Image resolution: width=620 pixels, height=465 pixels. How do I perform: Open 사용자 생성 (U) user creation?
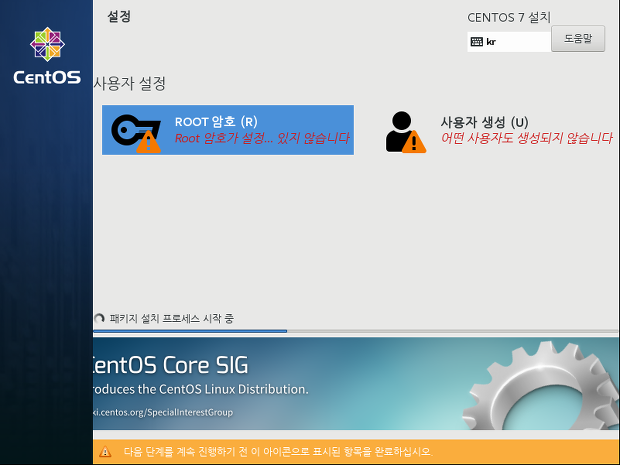(499, 131)
